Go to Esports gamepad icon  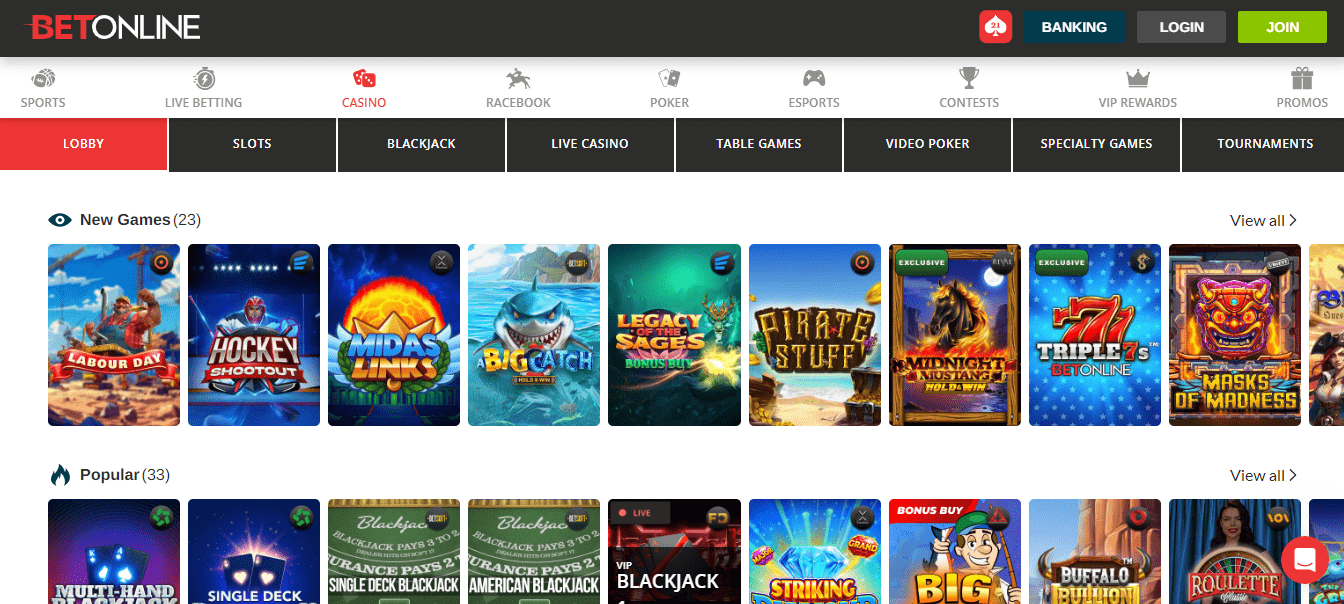814,79
